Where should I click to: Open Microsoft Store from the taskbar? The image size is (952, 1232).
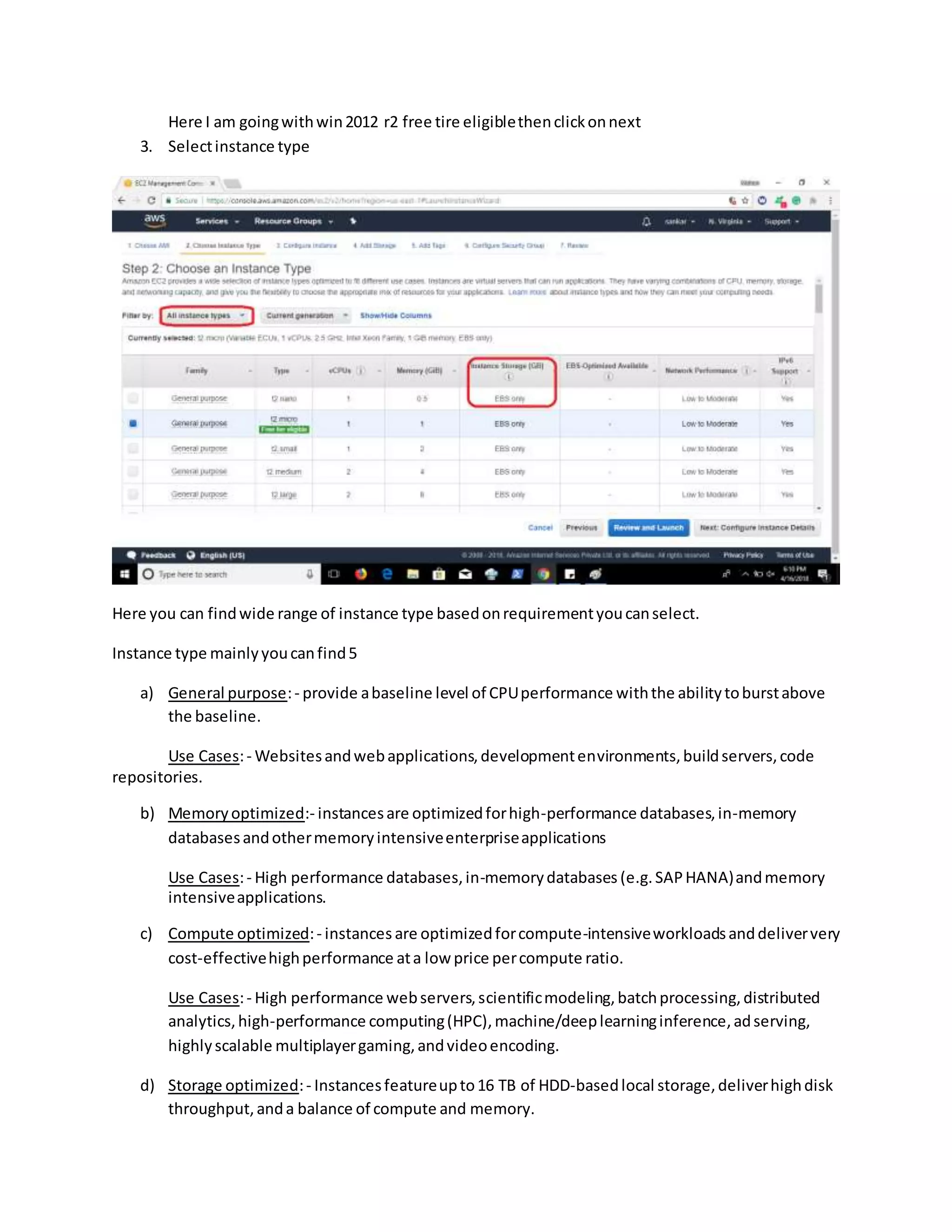[439, 574]
